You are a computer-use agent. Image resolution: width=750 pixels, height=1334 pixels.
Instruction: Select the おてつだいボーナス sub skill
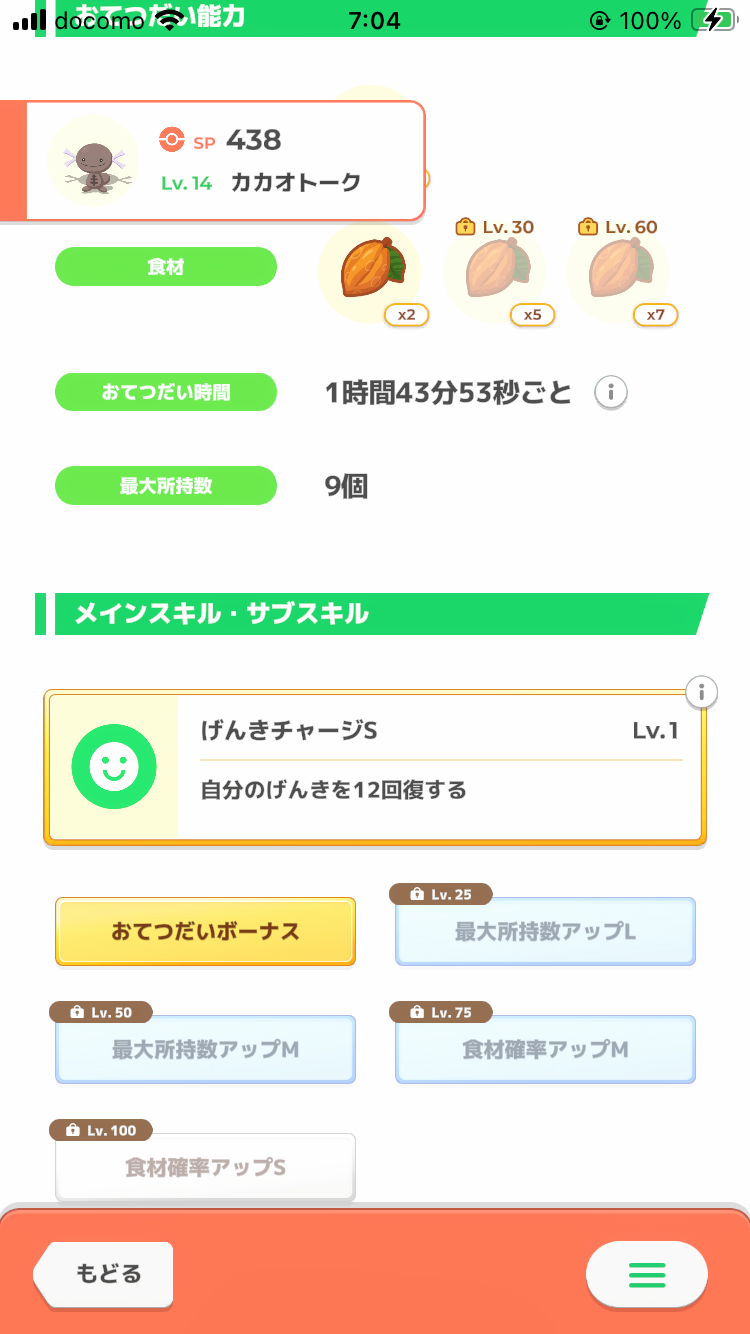205,931
